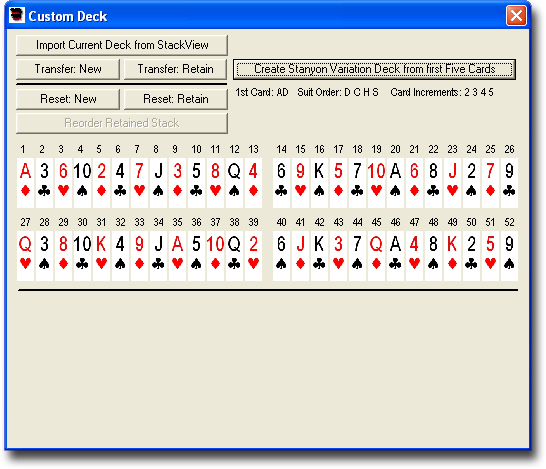The width and height of the screenshot is (546, 469).
Task: Click the Reset: New button
Action: (68, 99)
